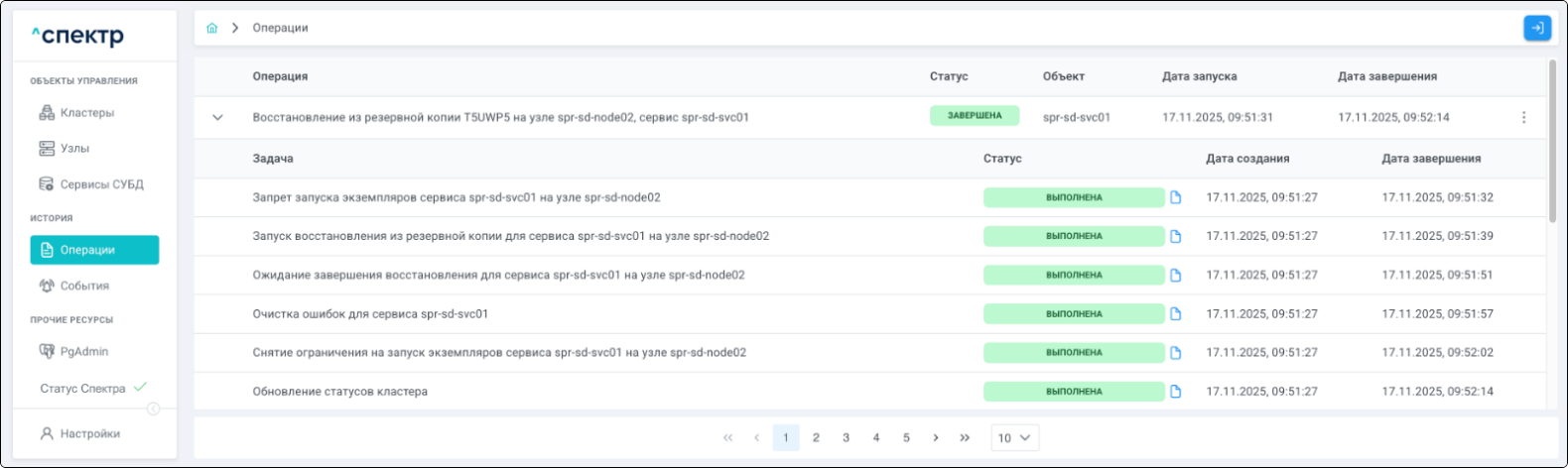
Task: Open PgAdmin resource link
Action: (x=83, y=351)
